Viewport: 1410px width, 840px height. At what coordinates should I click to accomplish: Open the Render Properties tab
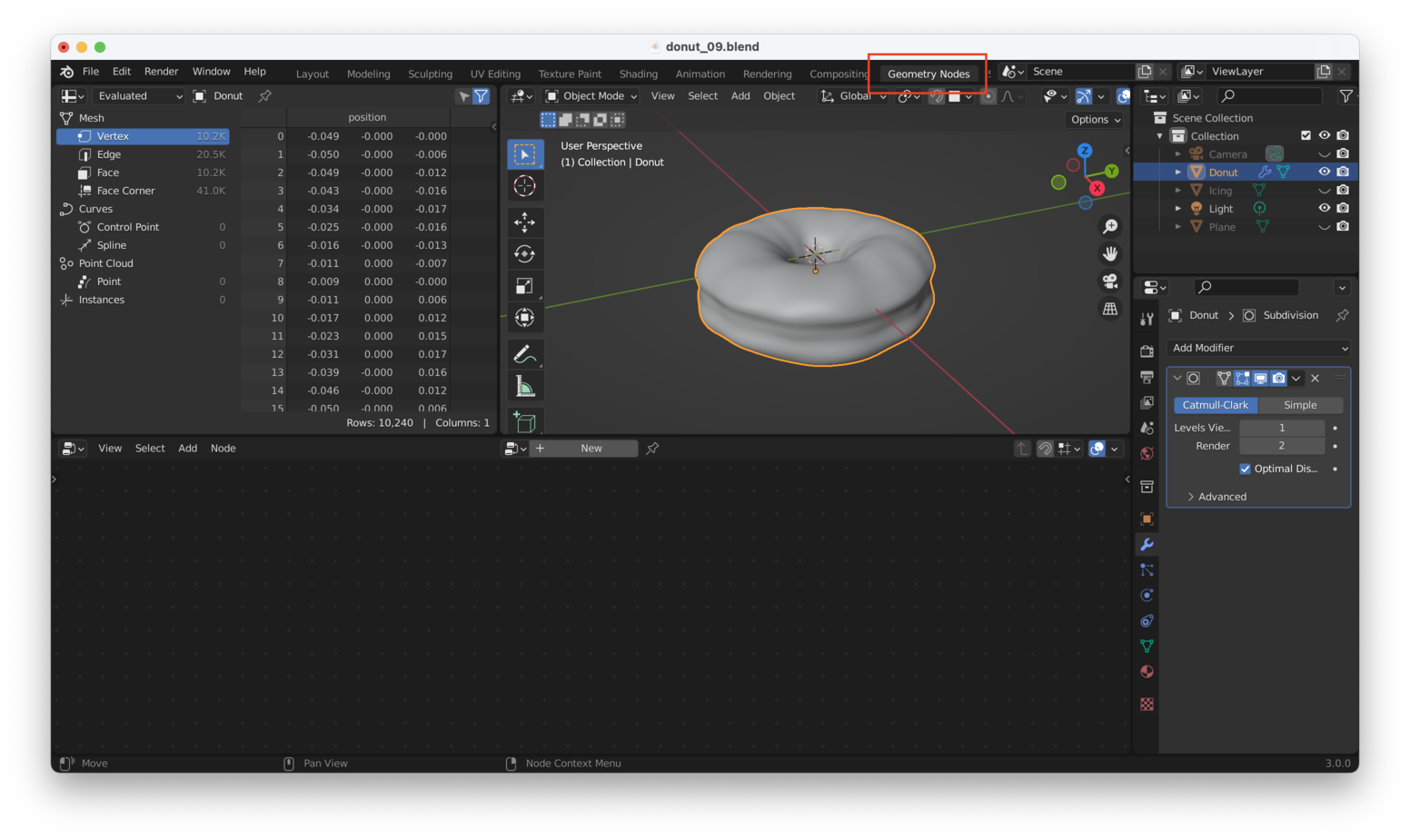[1147, 351]
